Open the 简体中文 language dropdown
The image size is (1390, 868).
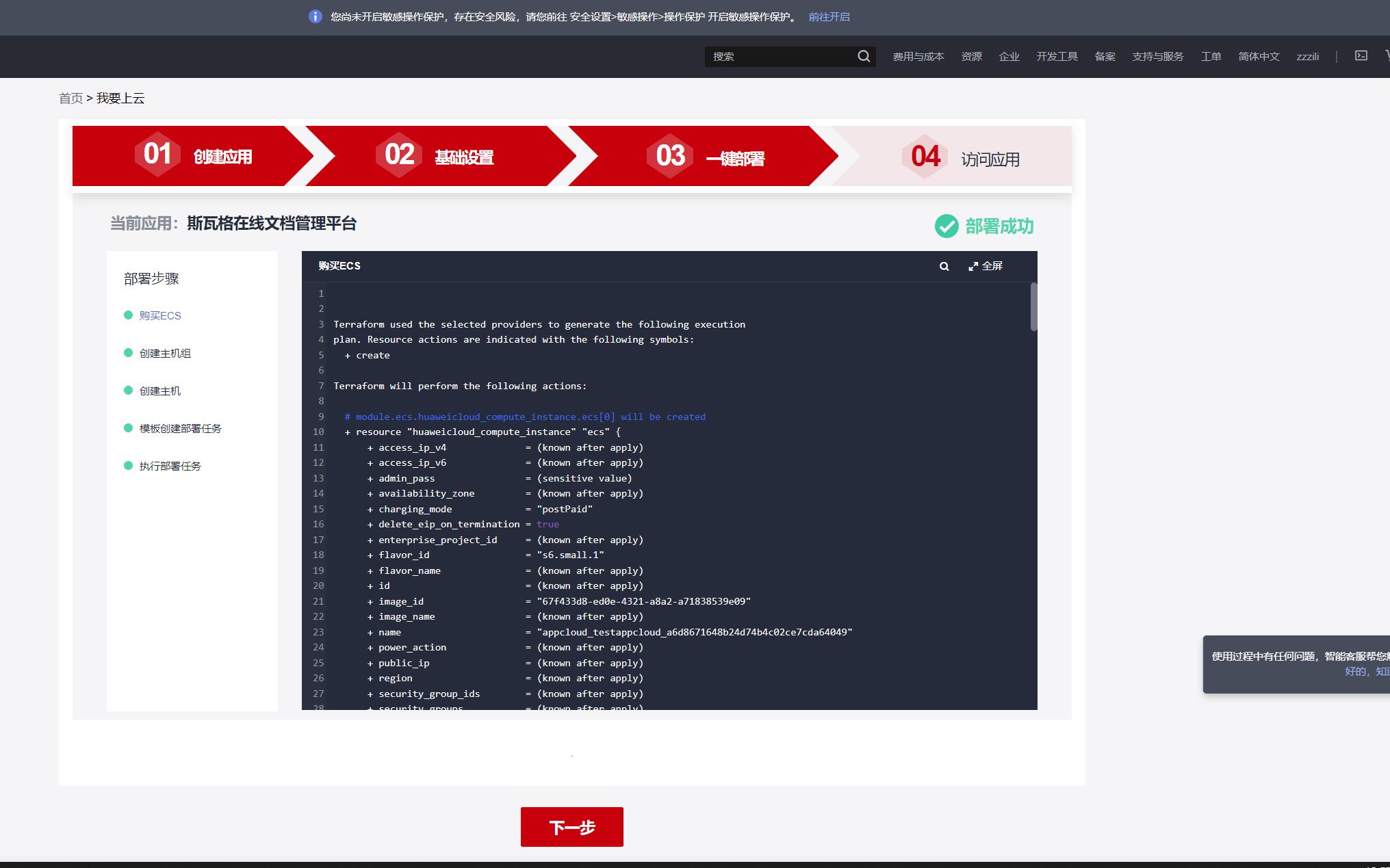1258,56
